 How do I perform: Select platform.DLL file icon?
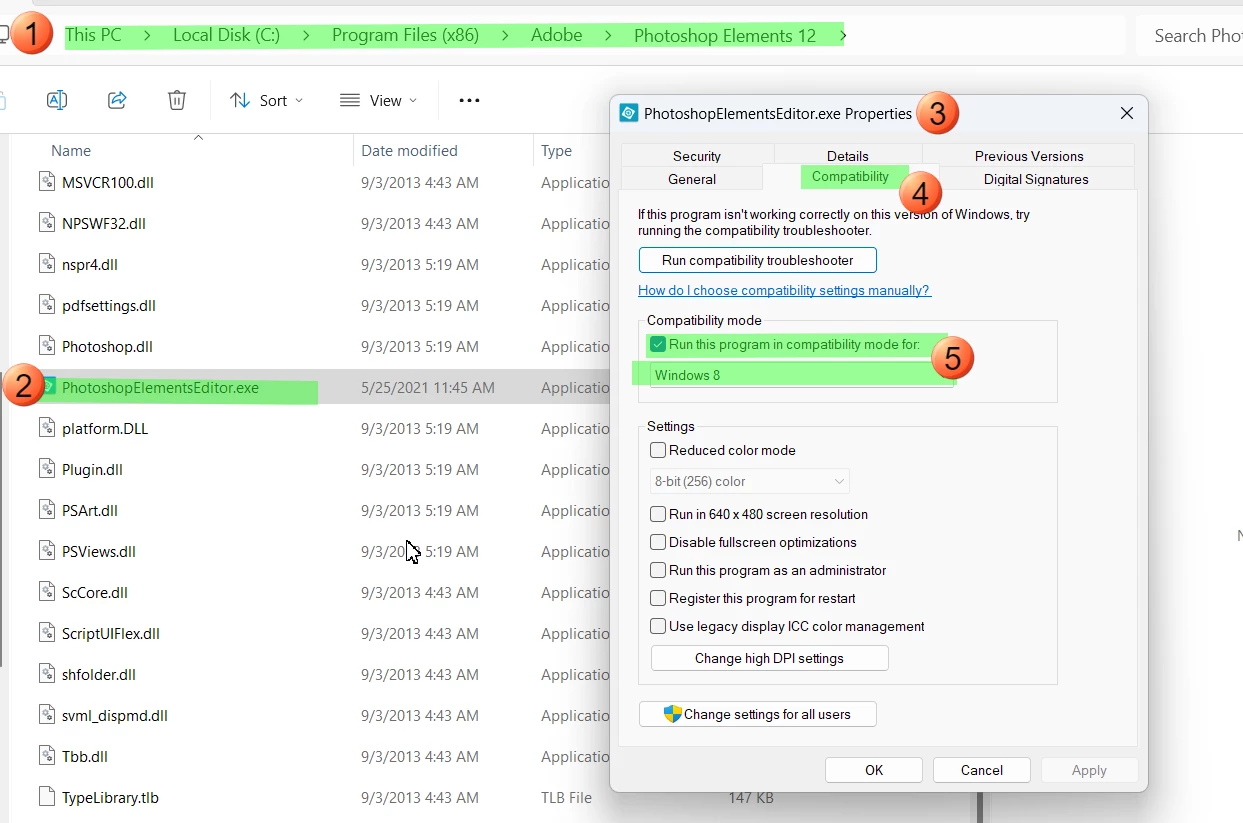(47, 428)
